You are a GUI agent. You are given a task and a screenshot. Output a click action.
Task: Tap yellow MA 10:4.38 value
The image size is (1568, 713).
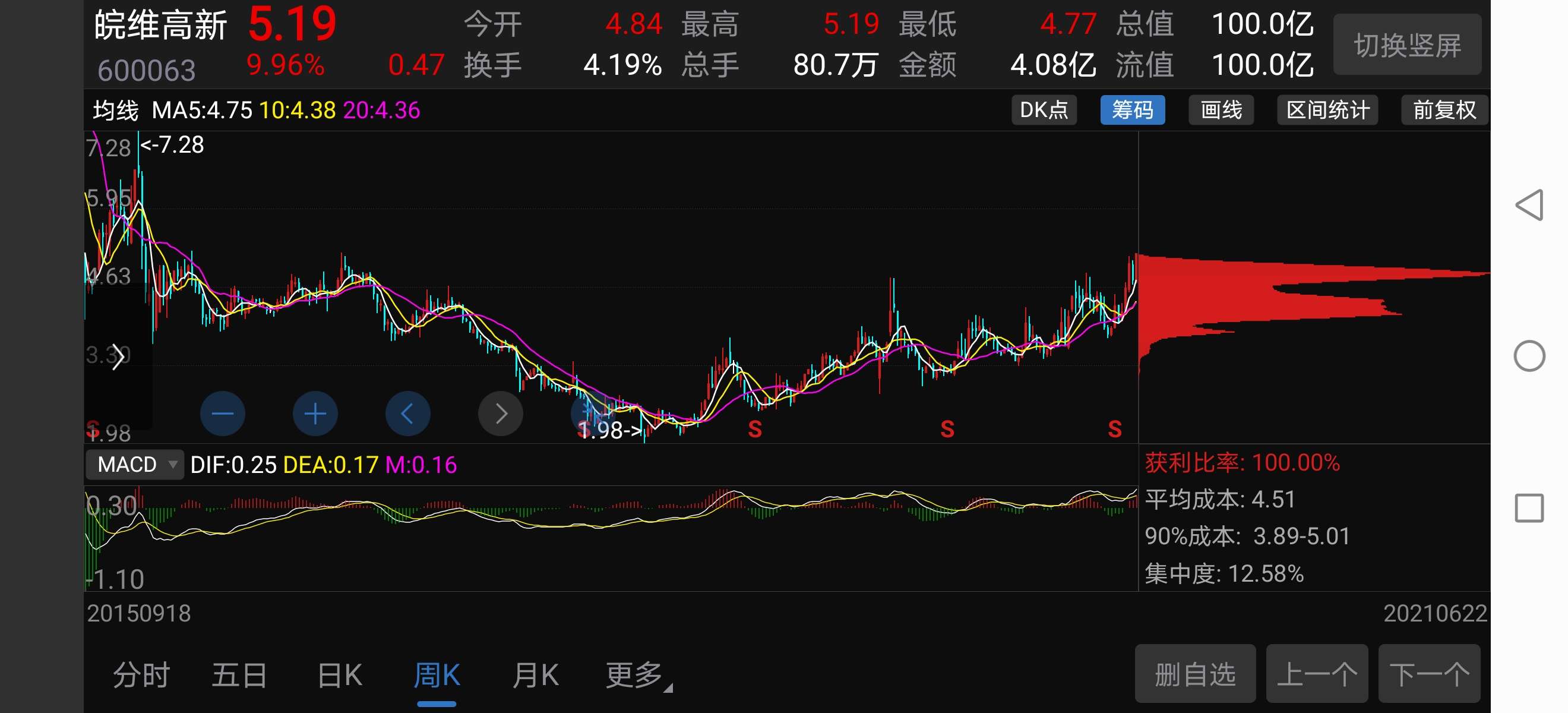pyautogui.click(x=298, y=110)
